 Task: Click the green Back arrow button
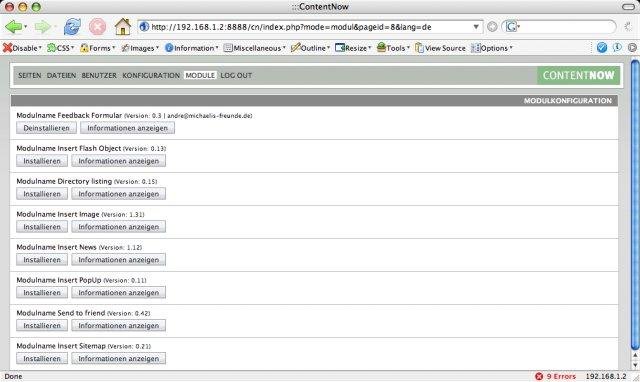13,27
